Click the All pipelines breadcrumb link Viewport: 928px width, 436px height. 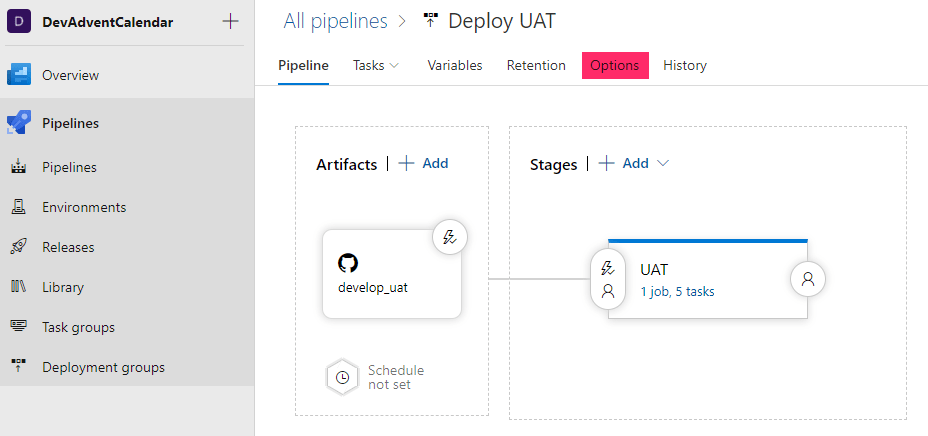335,20
